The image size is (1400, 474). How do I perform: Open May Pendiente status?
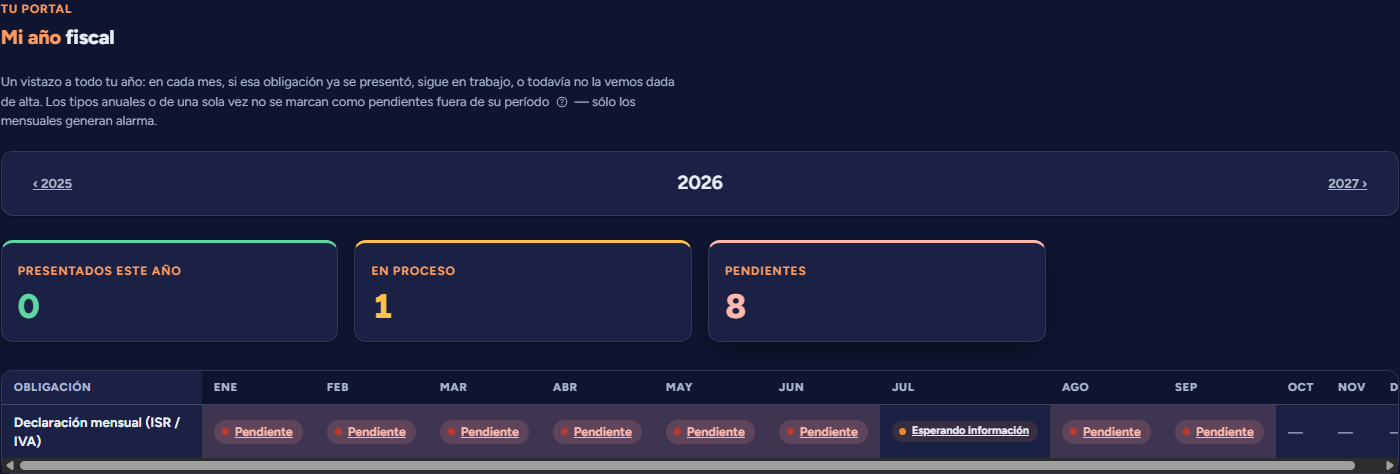[710, 432]
